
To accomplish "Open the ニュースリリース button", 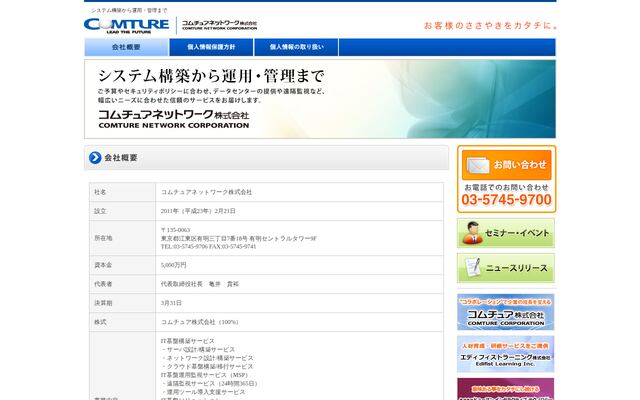I will pyautogui.click(x=506, y=268).
